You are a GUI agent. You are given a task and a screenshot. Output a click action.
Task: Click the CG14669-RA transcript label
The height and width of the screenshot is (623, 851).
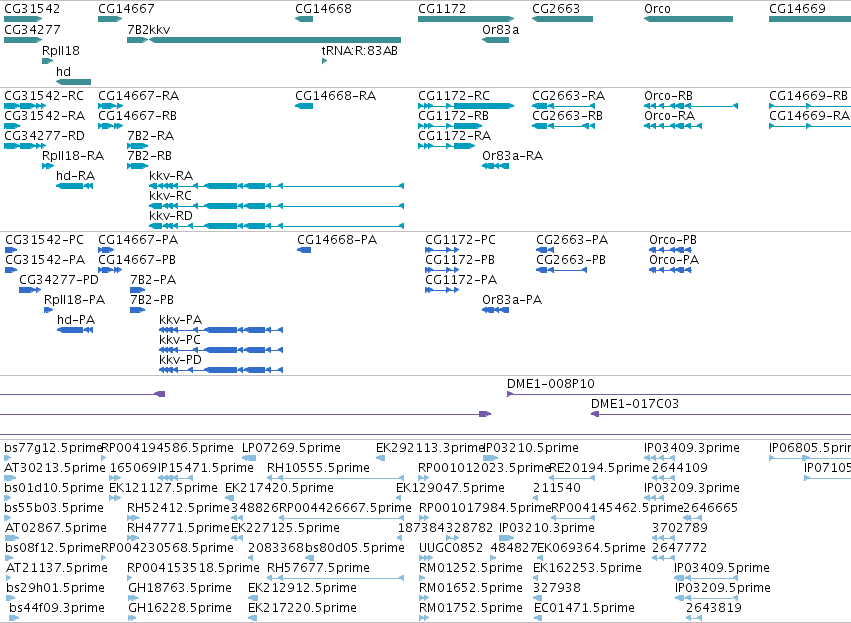(x=809, y=116)
